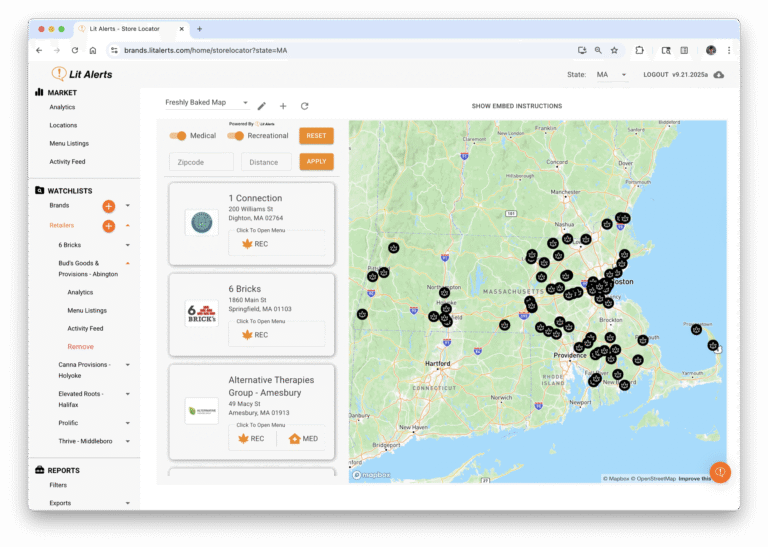
Task: Open Analytics under Market section
Action: [x=62, y=107]
